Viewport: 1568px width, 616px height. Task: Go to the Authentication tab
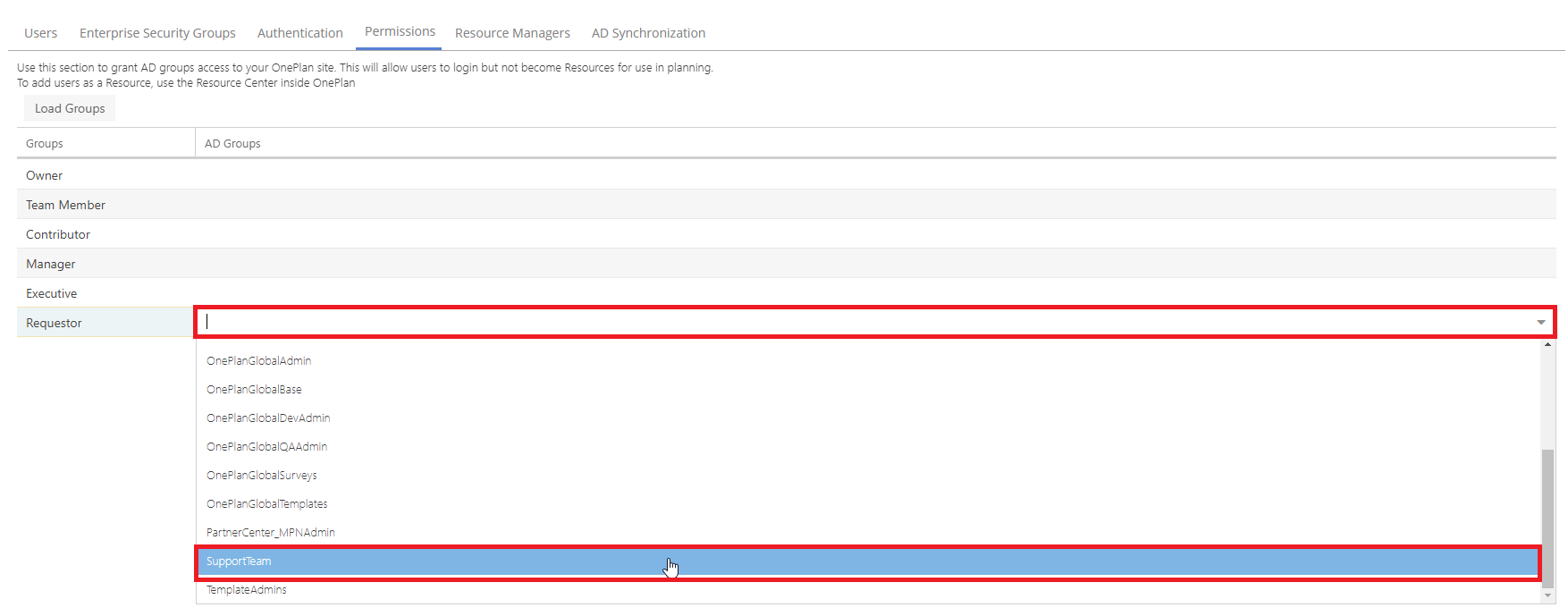point(299,33)
